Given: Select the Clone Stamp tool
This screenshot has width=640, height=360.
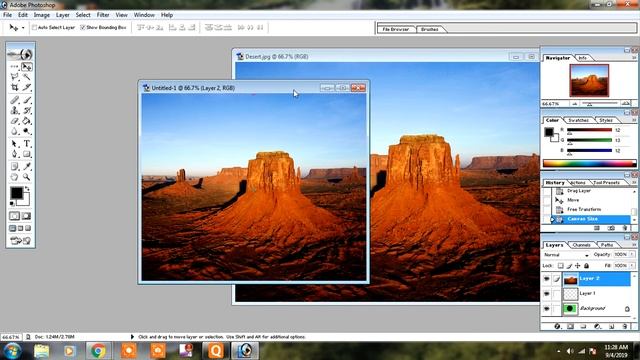Looking at the screenshot, I should click(15, 110).
